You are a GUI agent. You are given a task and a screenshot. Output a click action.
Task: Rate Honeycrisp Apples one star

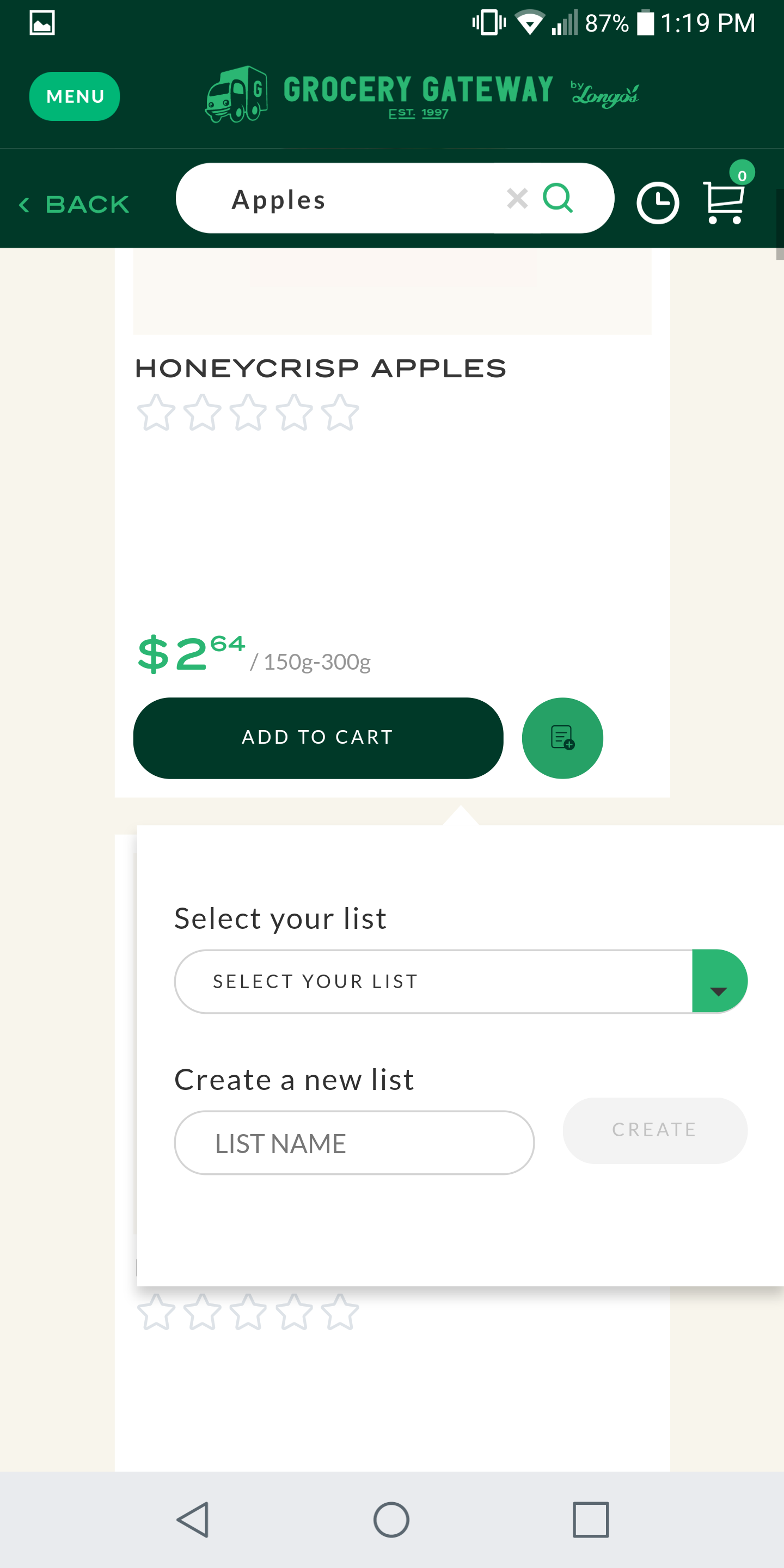pos(156,413)
